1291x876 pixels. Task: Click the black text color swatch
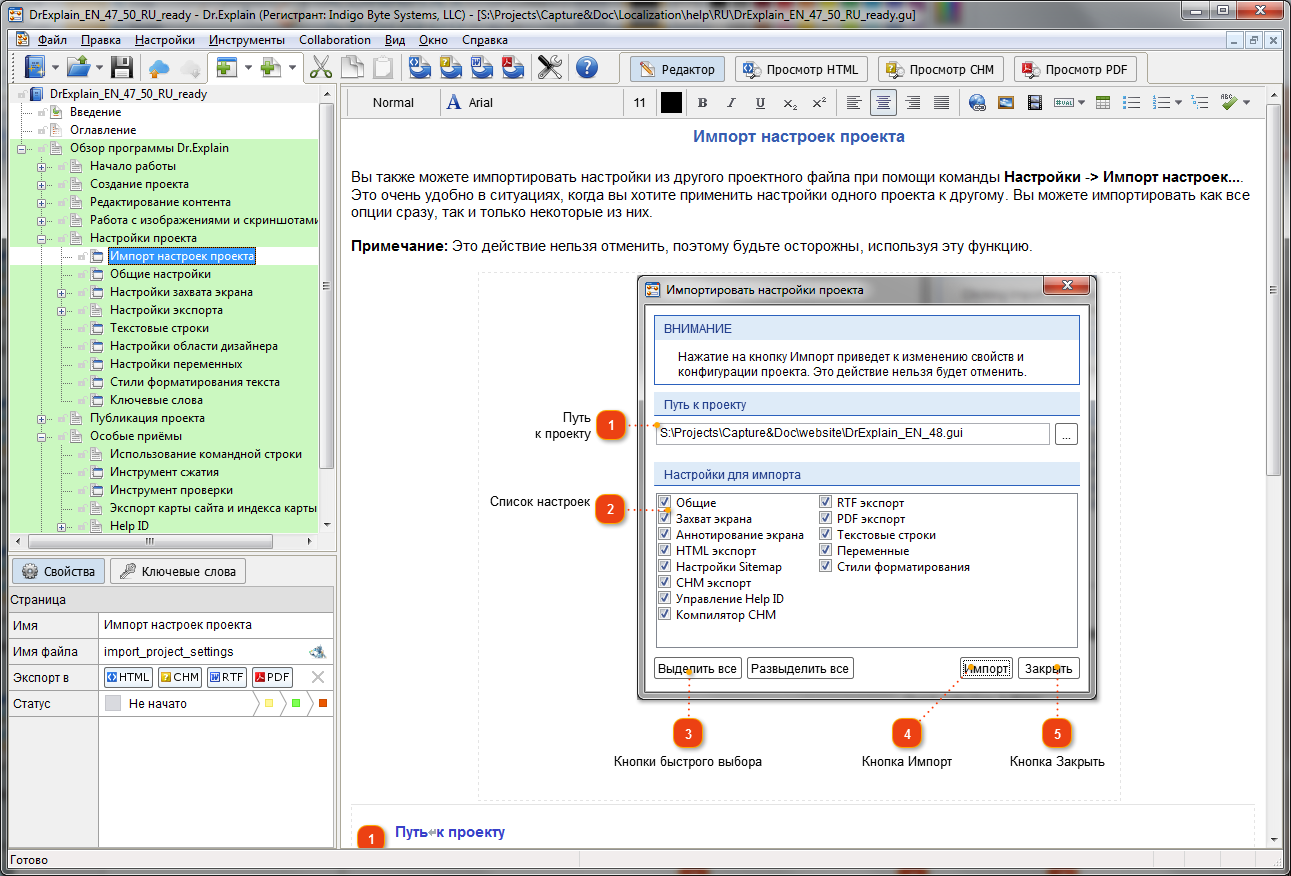pyautogui.click(x=670, y=102)
